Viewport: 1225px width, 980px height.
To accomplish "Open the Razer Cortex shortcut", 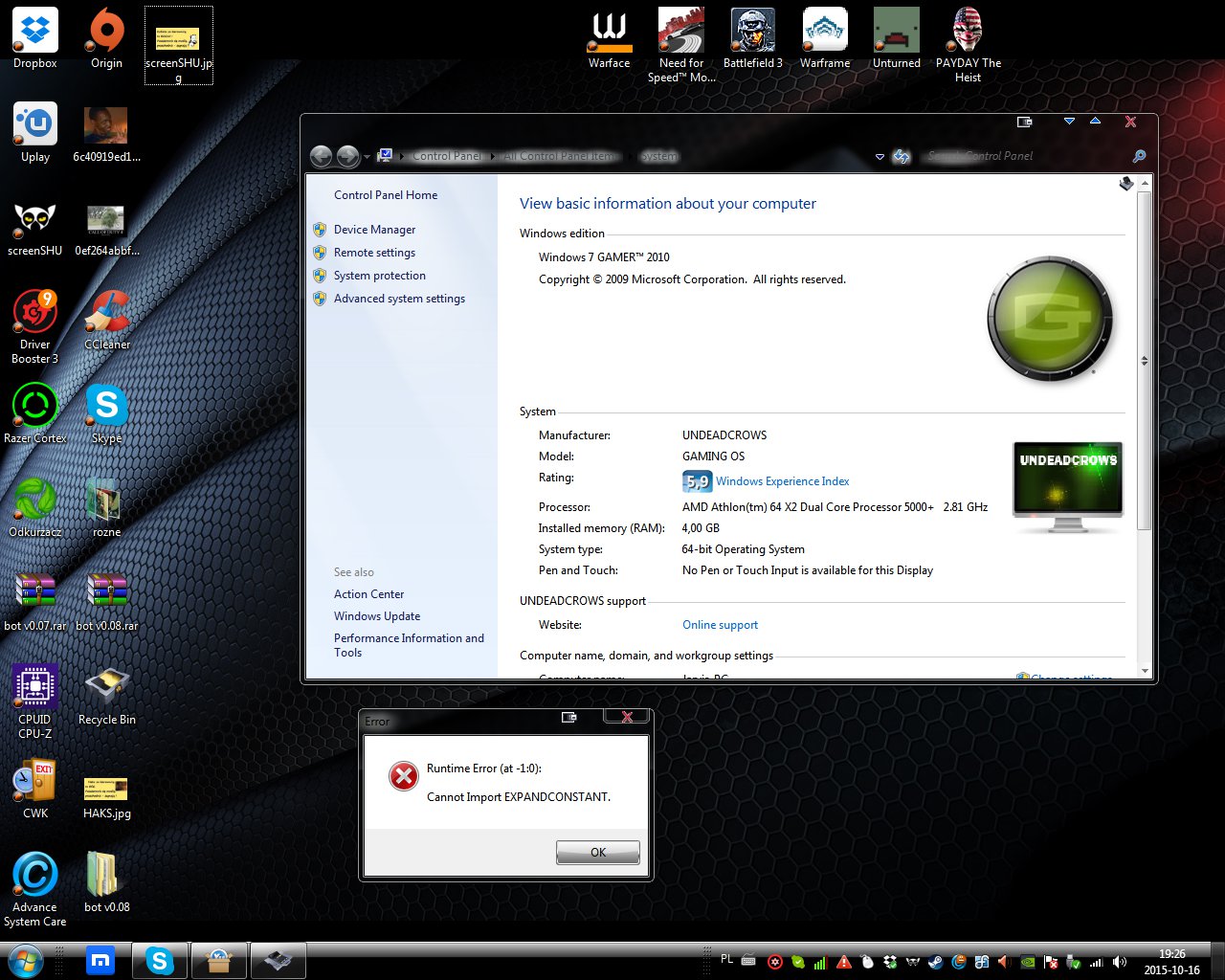I will point(35,413).
